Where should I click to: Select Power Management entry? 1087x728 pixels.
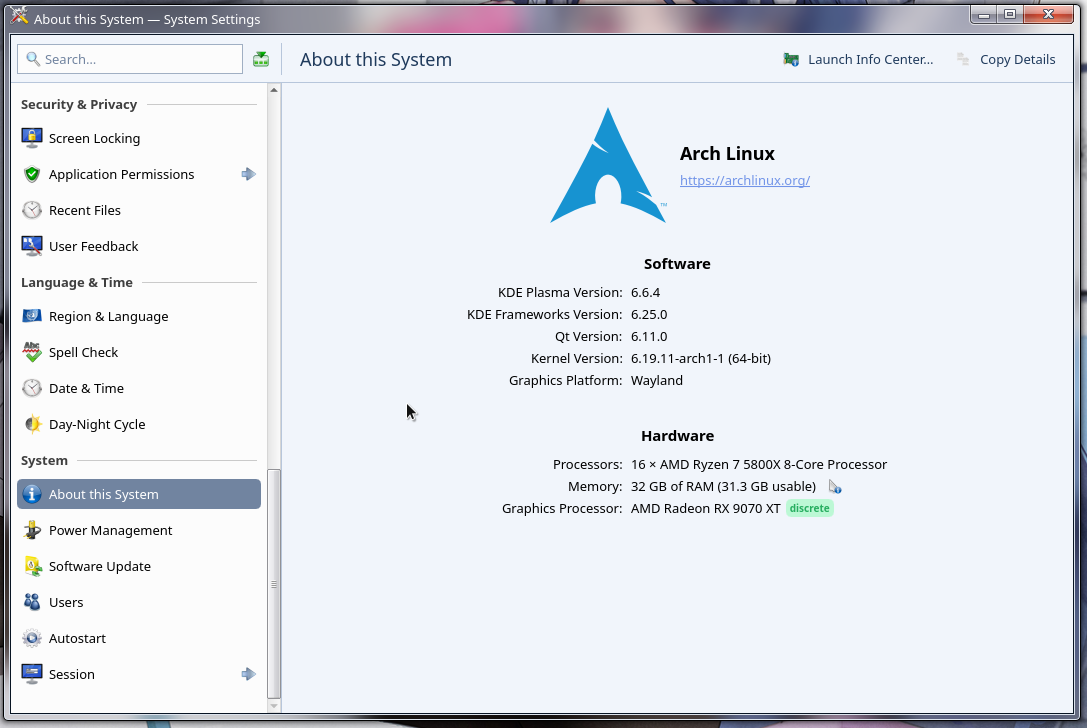click(139, 530)
